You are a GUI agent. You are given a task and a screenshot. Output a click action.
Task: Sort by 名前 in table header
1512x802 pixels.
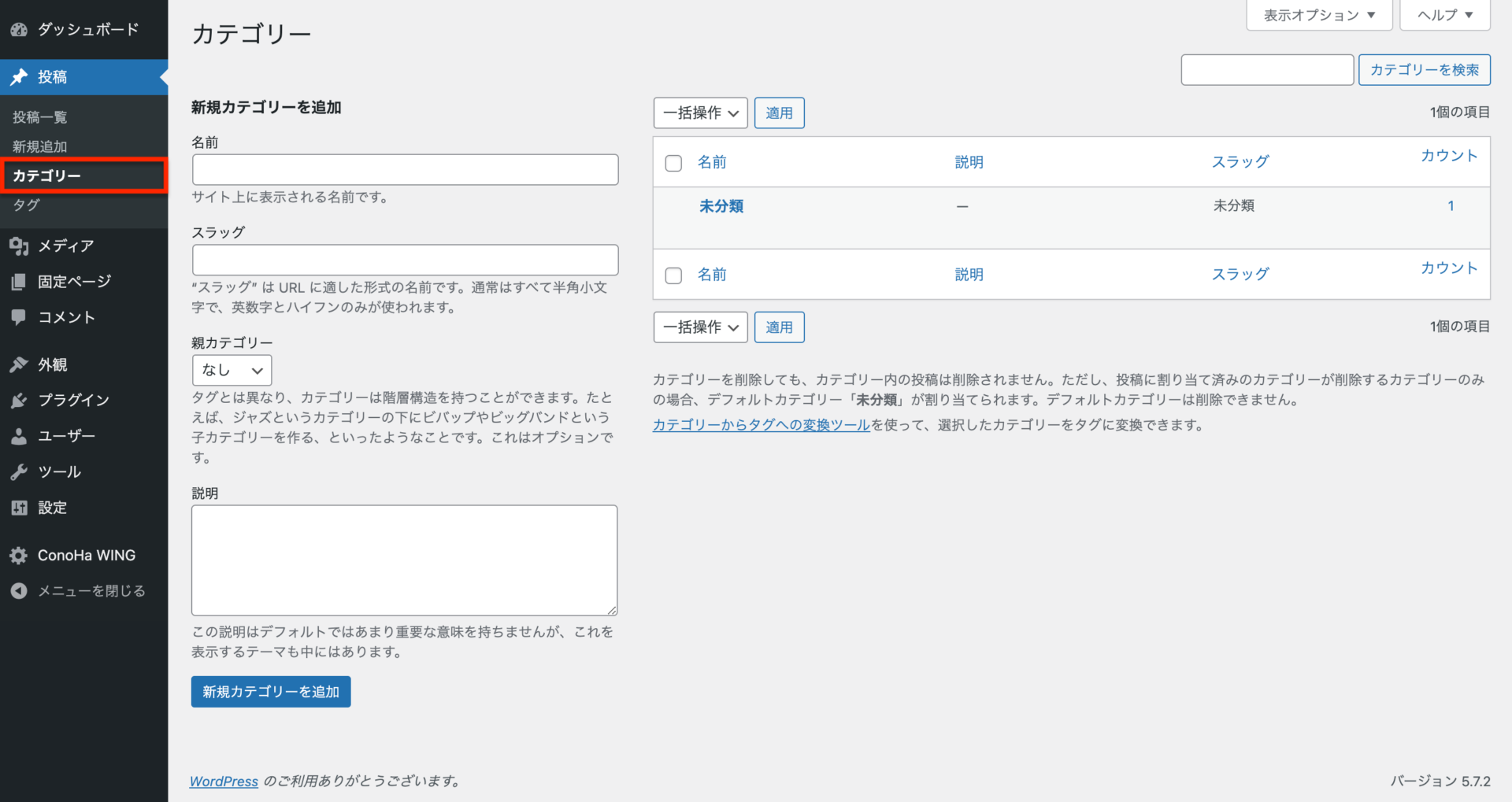pos(712,162)
